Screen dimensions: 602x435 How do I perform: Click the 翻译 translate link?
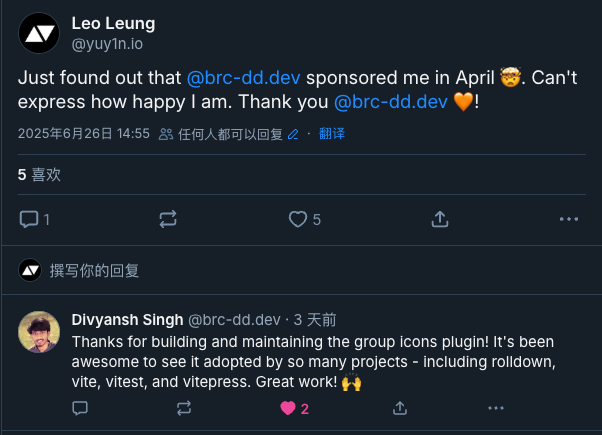point(332,134)
